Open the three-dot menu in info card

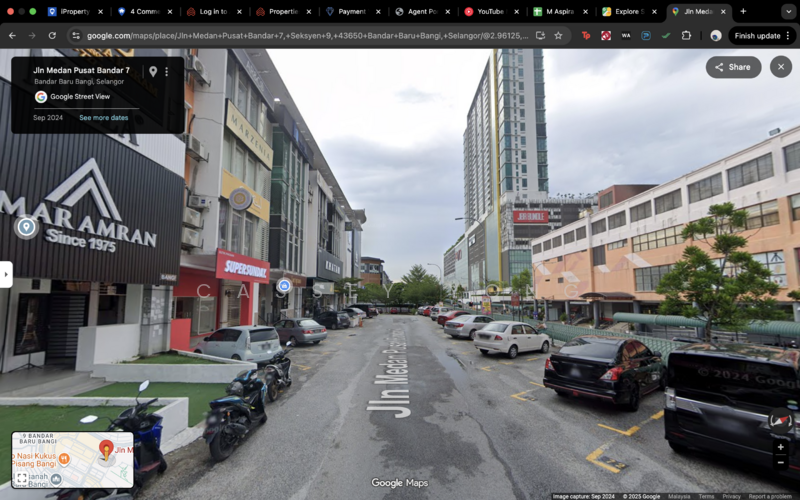coord(167,72)
